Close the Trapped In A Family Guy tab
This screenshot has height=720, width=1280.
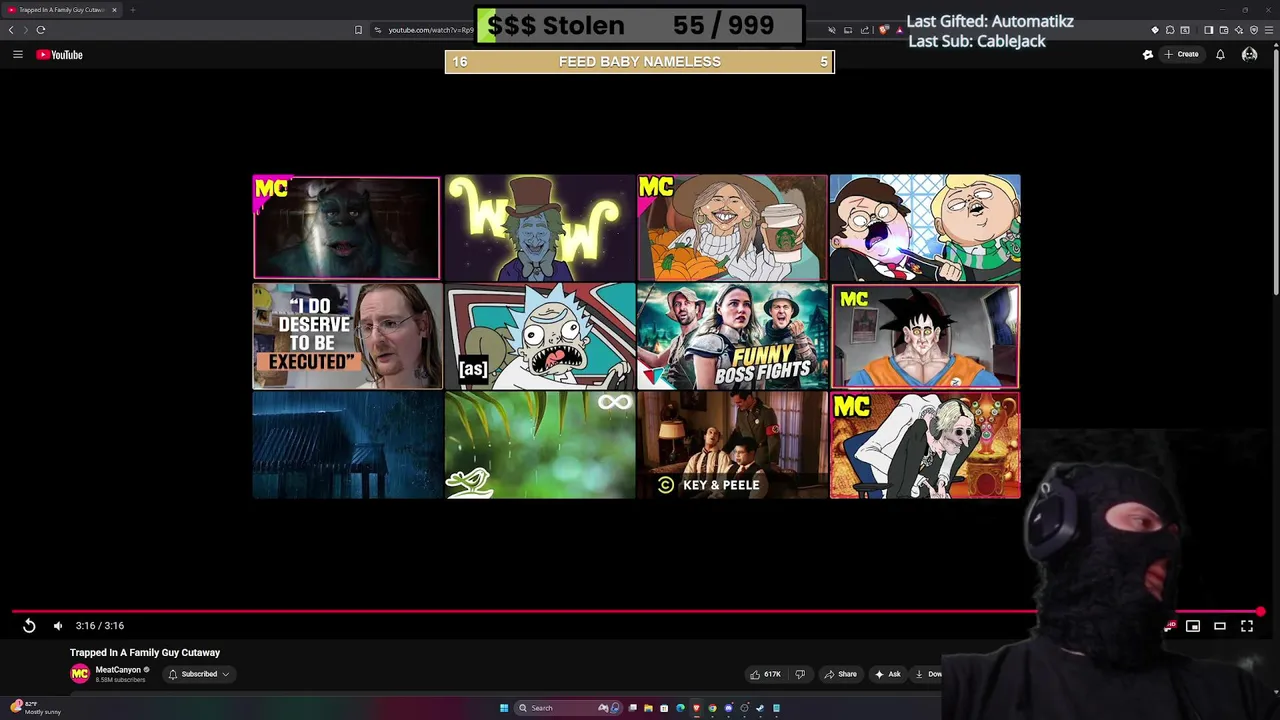114,10
